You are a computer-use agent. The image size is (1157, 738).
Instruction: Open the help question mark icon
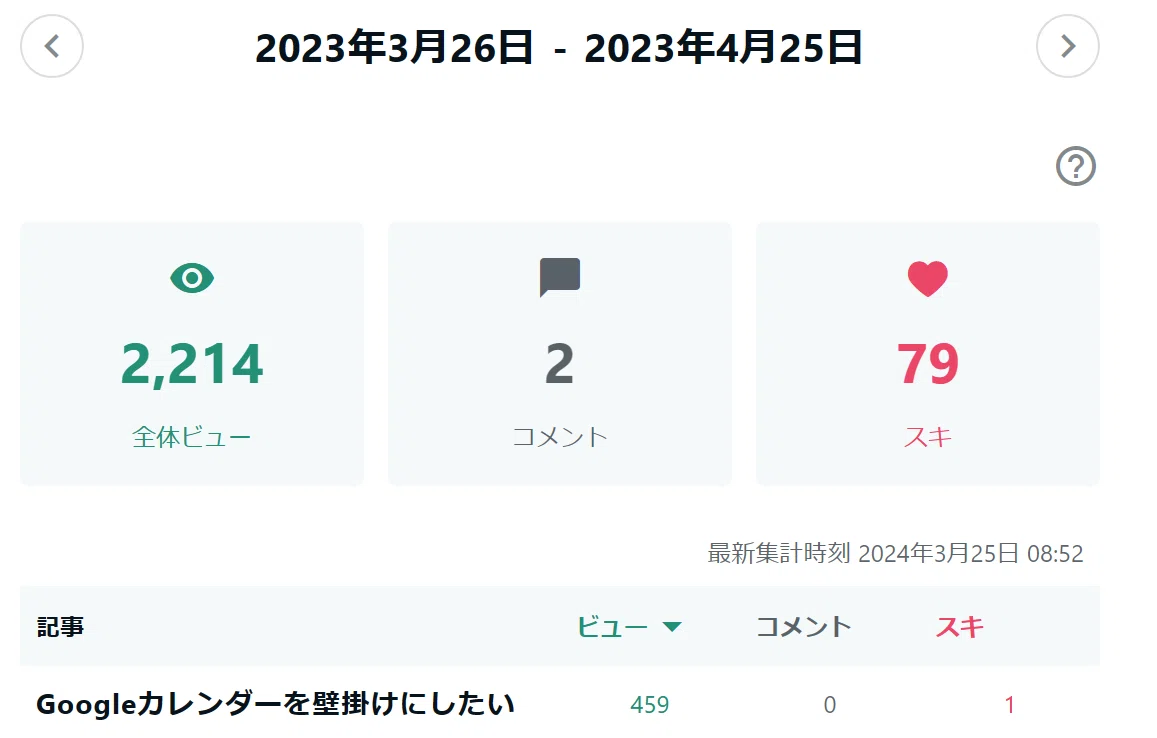1076,166
